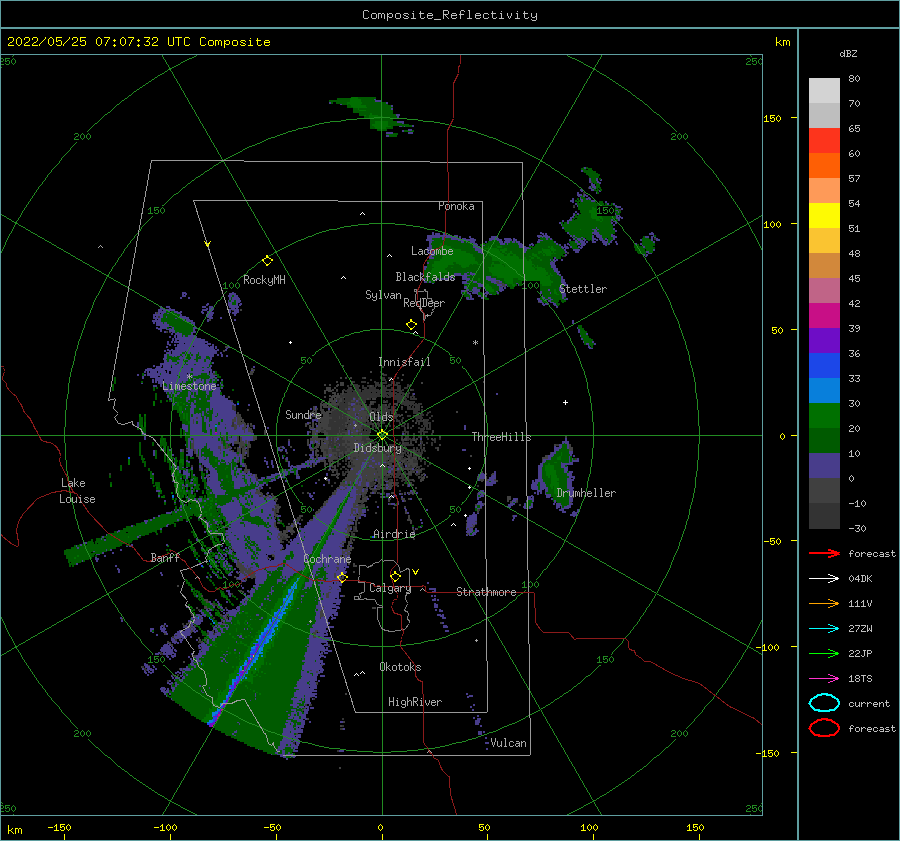Click the yellow diamond marker near RockyMH

(267, 261)
